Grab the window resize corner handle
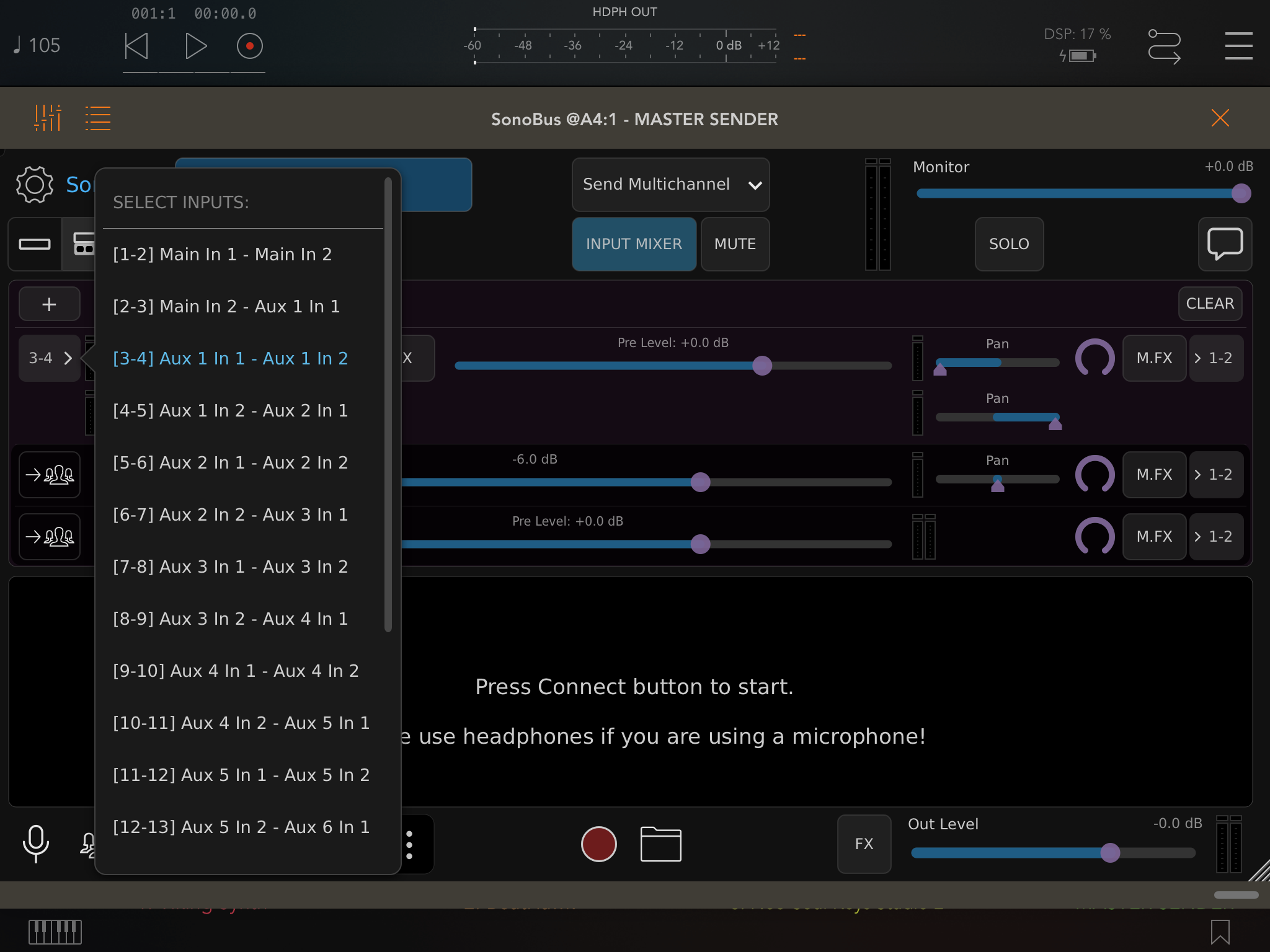Screen dimensions: 1270x952 tap(1259, 870)
